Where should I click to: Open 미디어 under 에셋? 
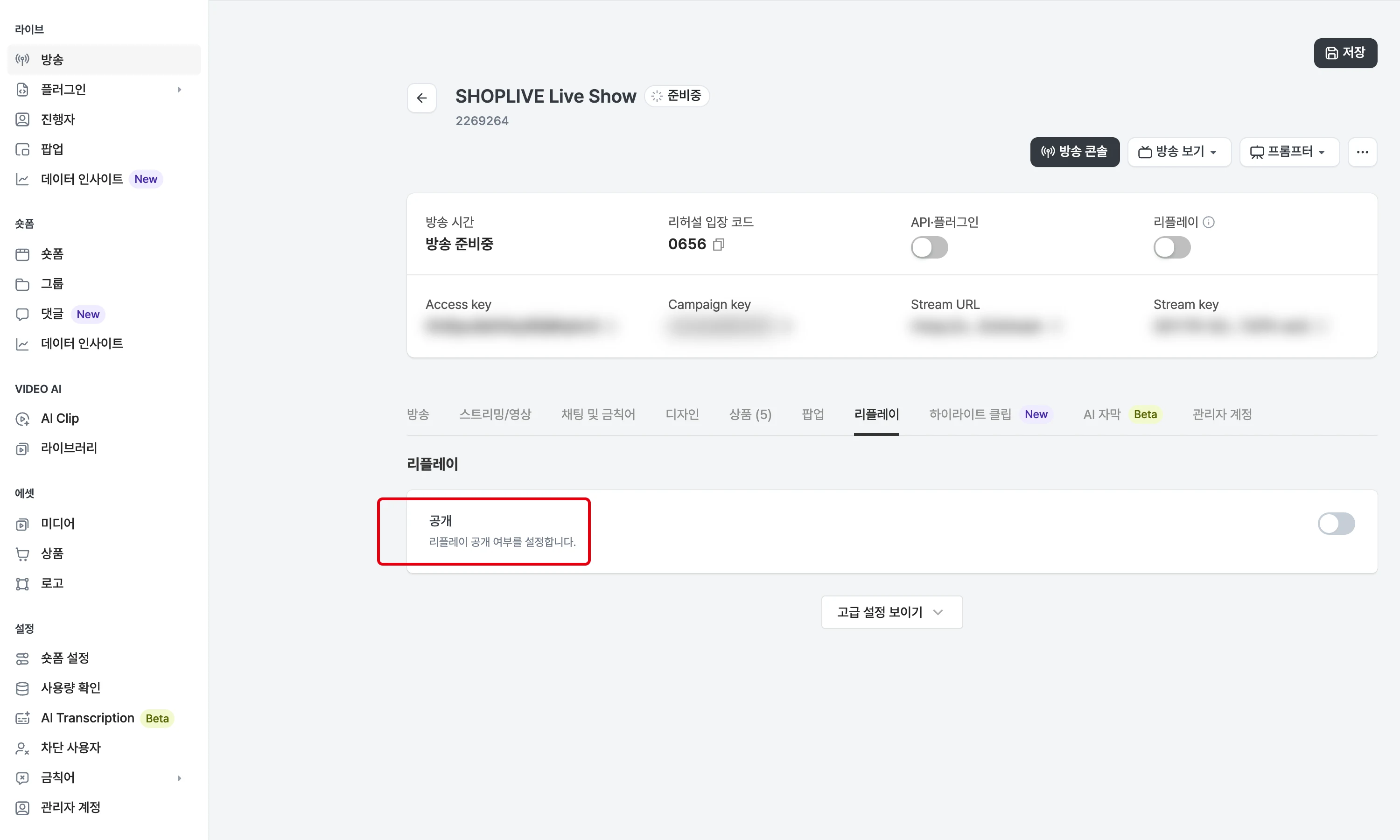[104, 524]
